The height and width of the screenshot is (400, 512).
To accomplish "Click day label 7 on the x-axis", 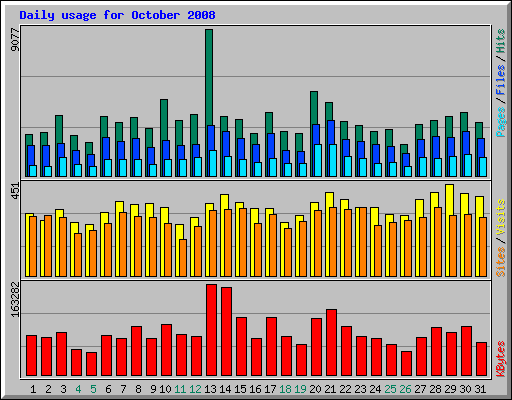I will (123, 389).
